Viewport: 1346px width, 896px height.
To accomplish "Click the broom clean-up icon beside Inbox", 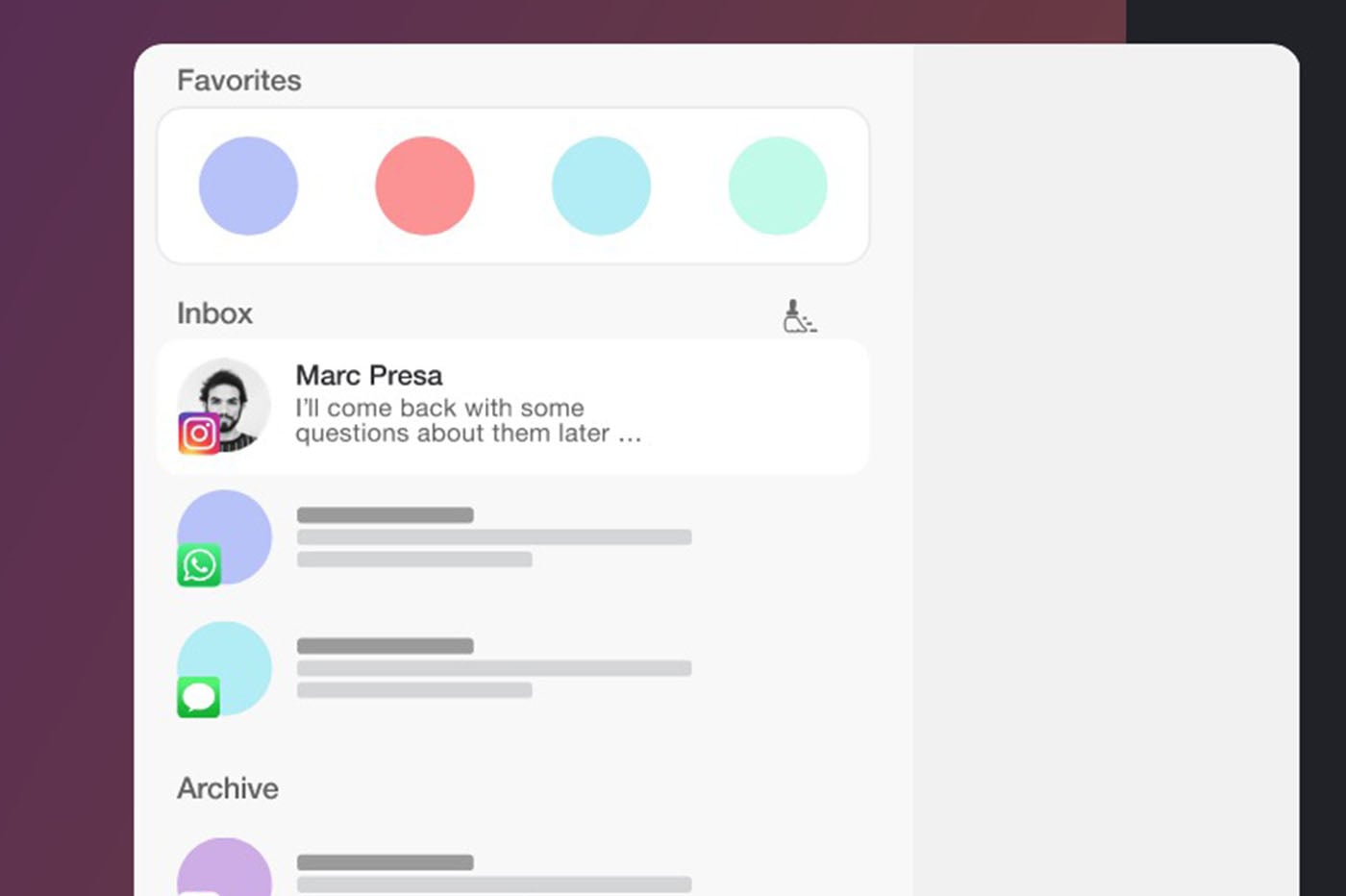I will pyautogui.click(x=799, y=315).
